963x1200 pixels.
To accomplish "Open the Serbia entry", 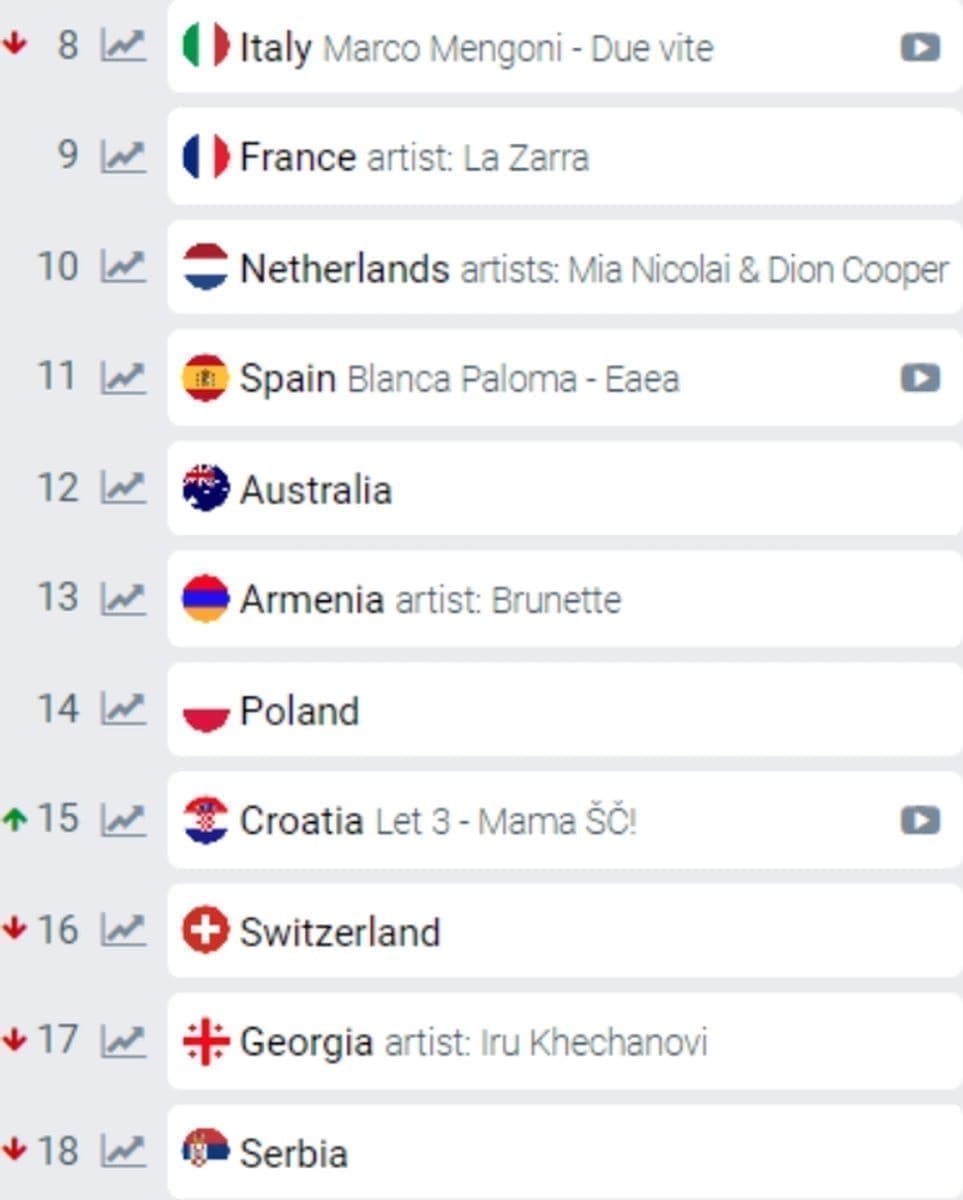I will click(294, 1153).
